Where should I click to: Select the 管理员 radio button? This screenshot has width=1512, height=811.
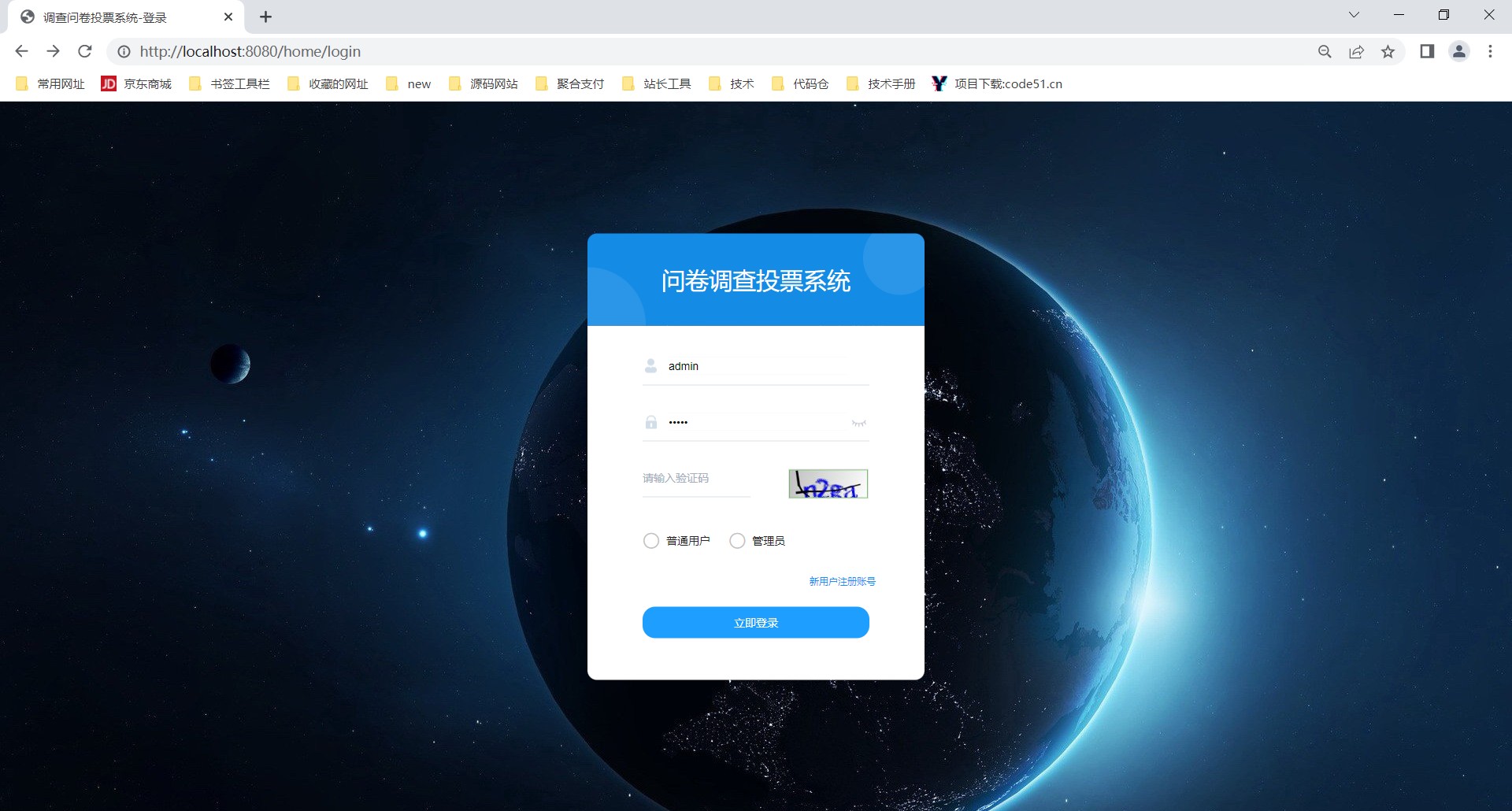point(737,541)
